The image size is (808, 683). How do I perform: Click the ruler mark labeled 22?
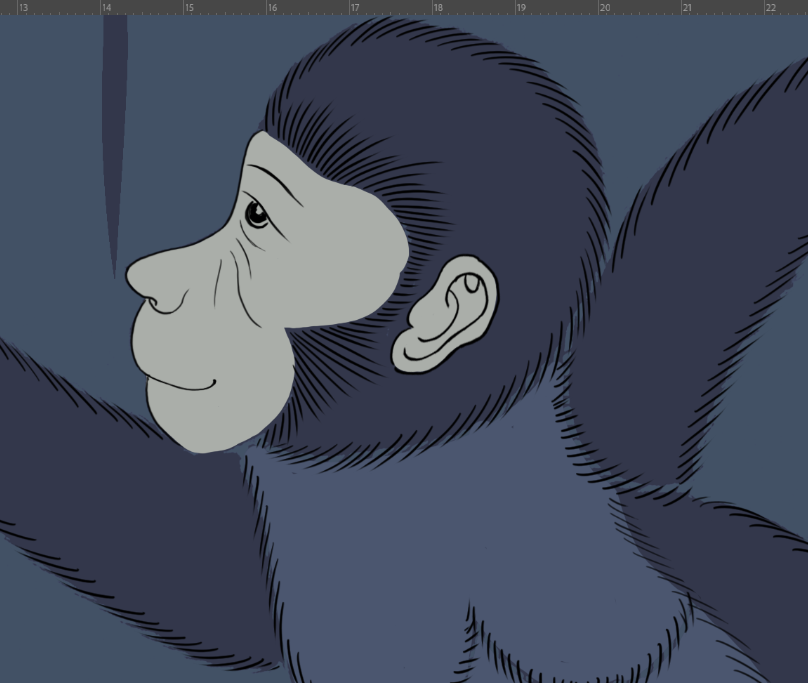770,7
